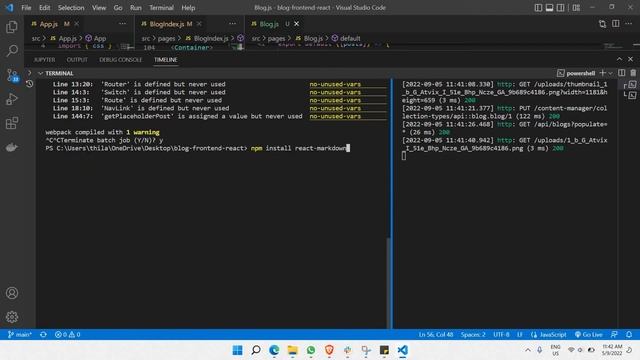This screenshot has height=360, width=640.
Task: Toggle the secondary side bar layout icon
Action: click(560, 8)
